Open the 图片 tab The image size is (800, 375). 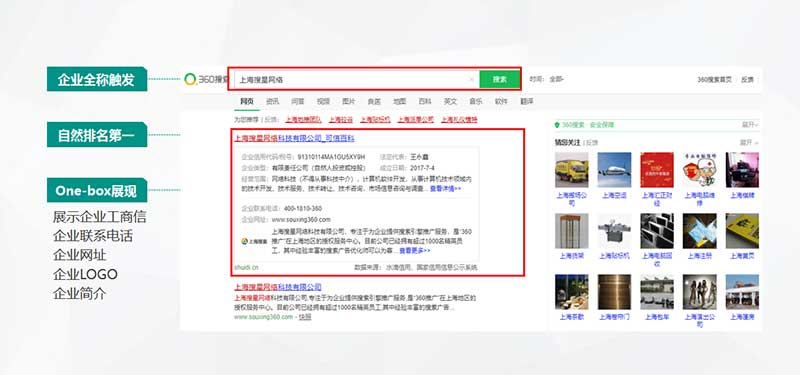[349, 102]
